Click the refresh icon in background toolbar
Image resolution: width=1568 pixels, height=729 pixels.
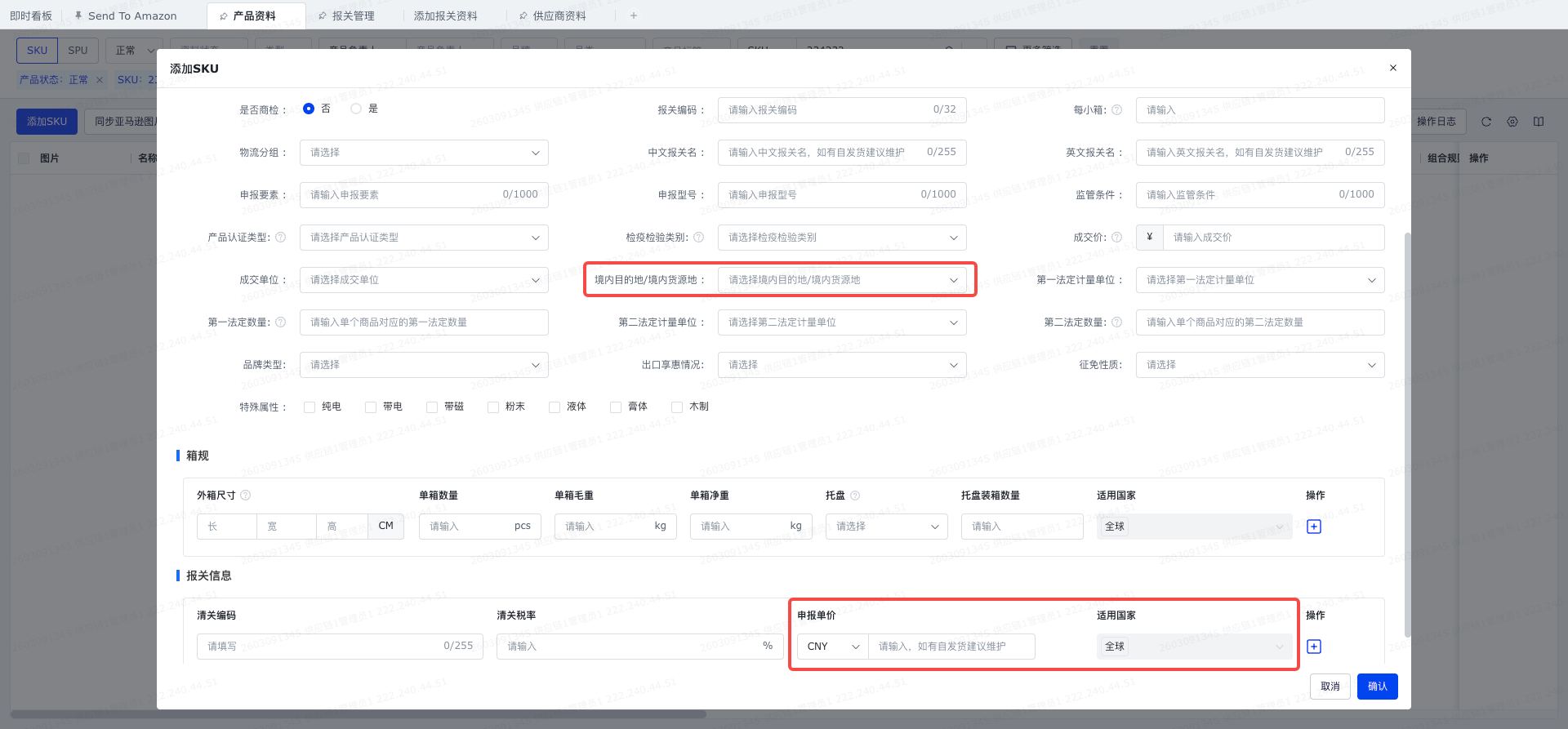1486,122
